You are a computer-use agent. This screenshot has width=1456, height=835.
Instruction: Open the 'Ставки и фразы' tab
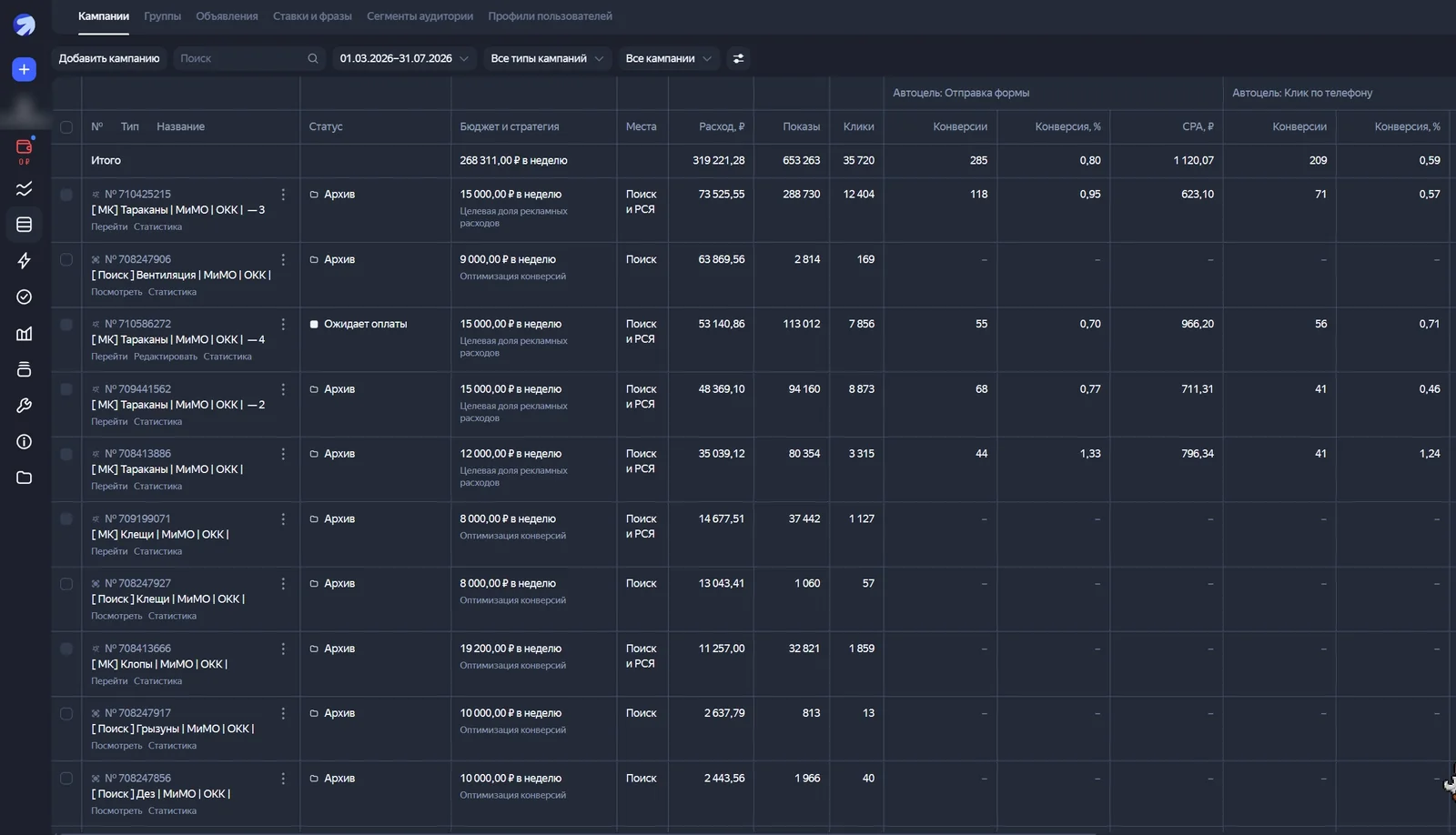(x=312, y=16)
